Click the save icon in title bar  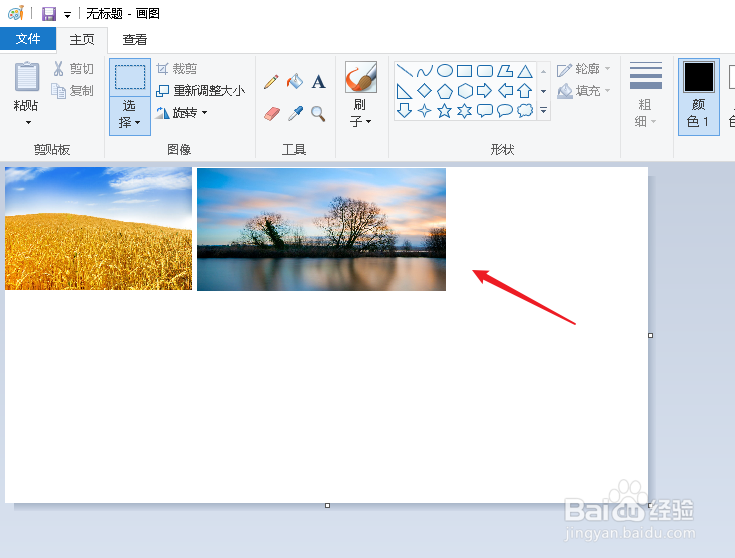tap(49, 14)
